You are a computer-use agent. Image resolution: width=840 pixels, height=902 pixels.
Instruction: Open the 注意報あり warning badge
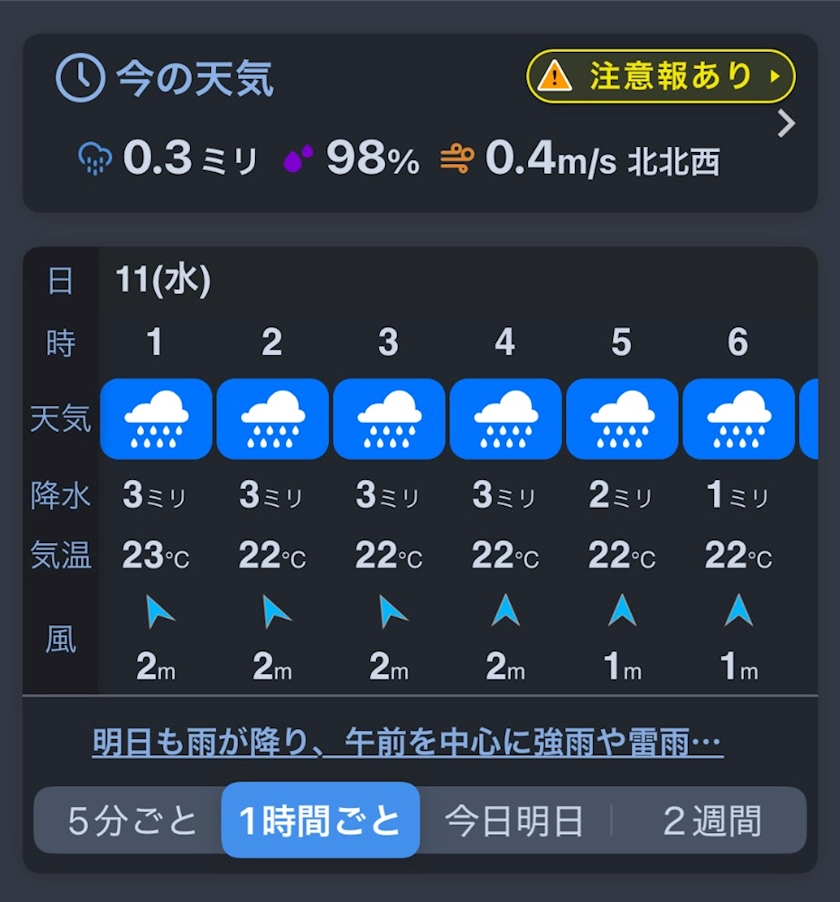[661, 77]
